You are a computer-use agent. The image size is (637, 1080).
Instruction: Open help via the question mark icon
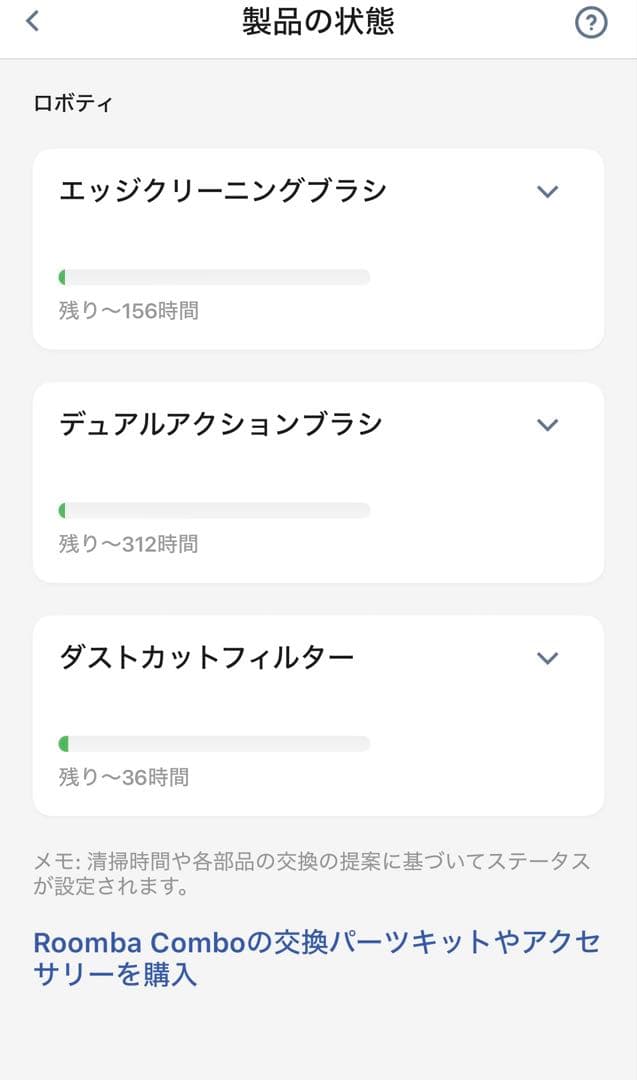pos(591,22)
